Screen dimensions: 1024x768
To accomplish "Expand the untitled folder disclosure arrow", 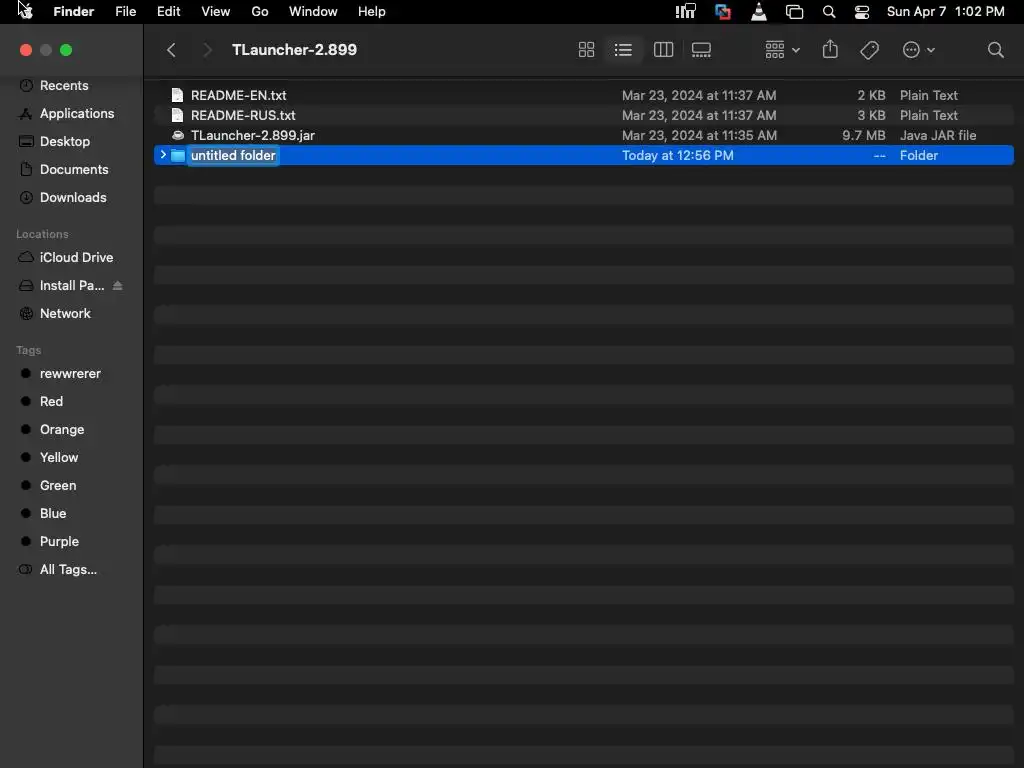I will tap(163, 155).
